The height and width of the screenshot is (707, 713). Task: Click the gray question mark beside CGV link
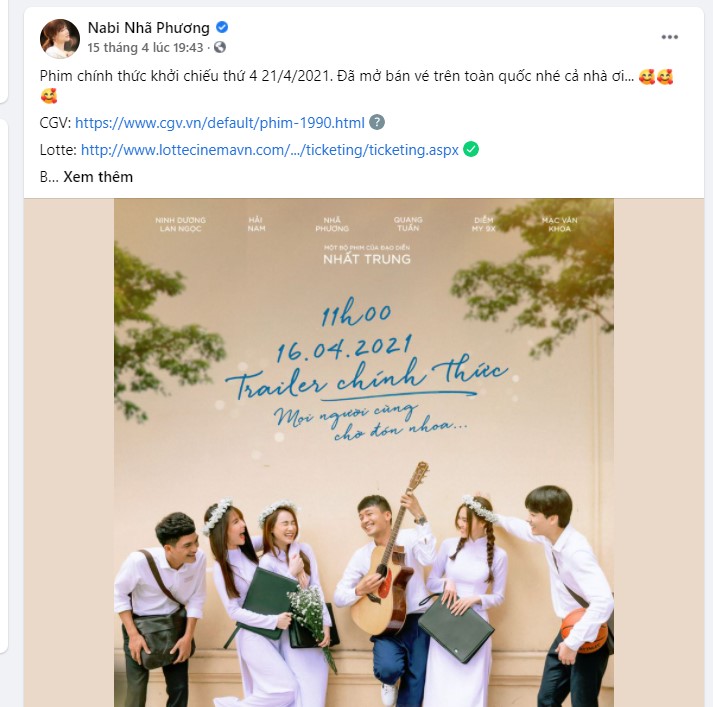[377, 122]
